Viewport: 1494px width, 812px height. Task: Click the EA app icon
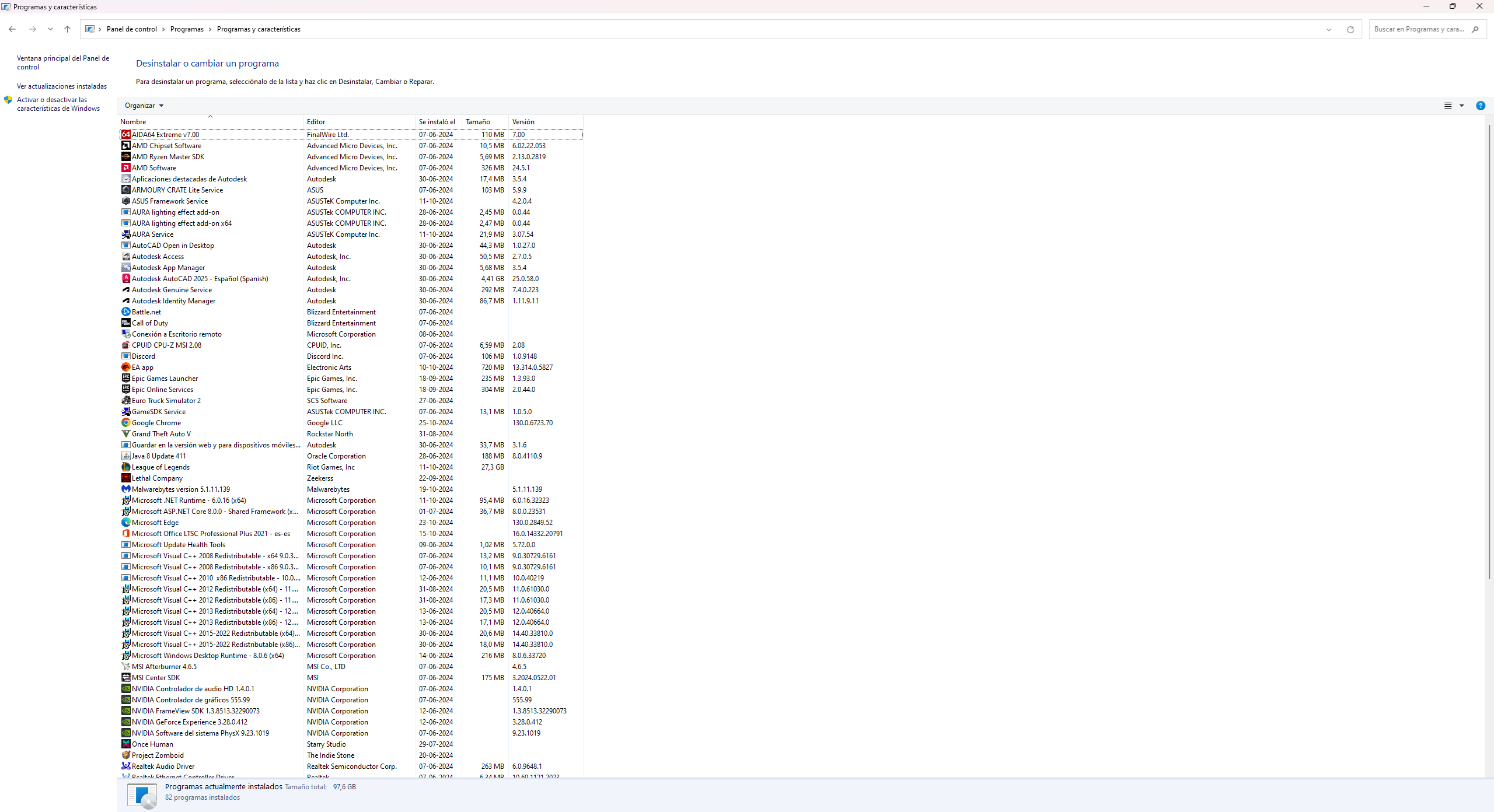tap(125, 367)
